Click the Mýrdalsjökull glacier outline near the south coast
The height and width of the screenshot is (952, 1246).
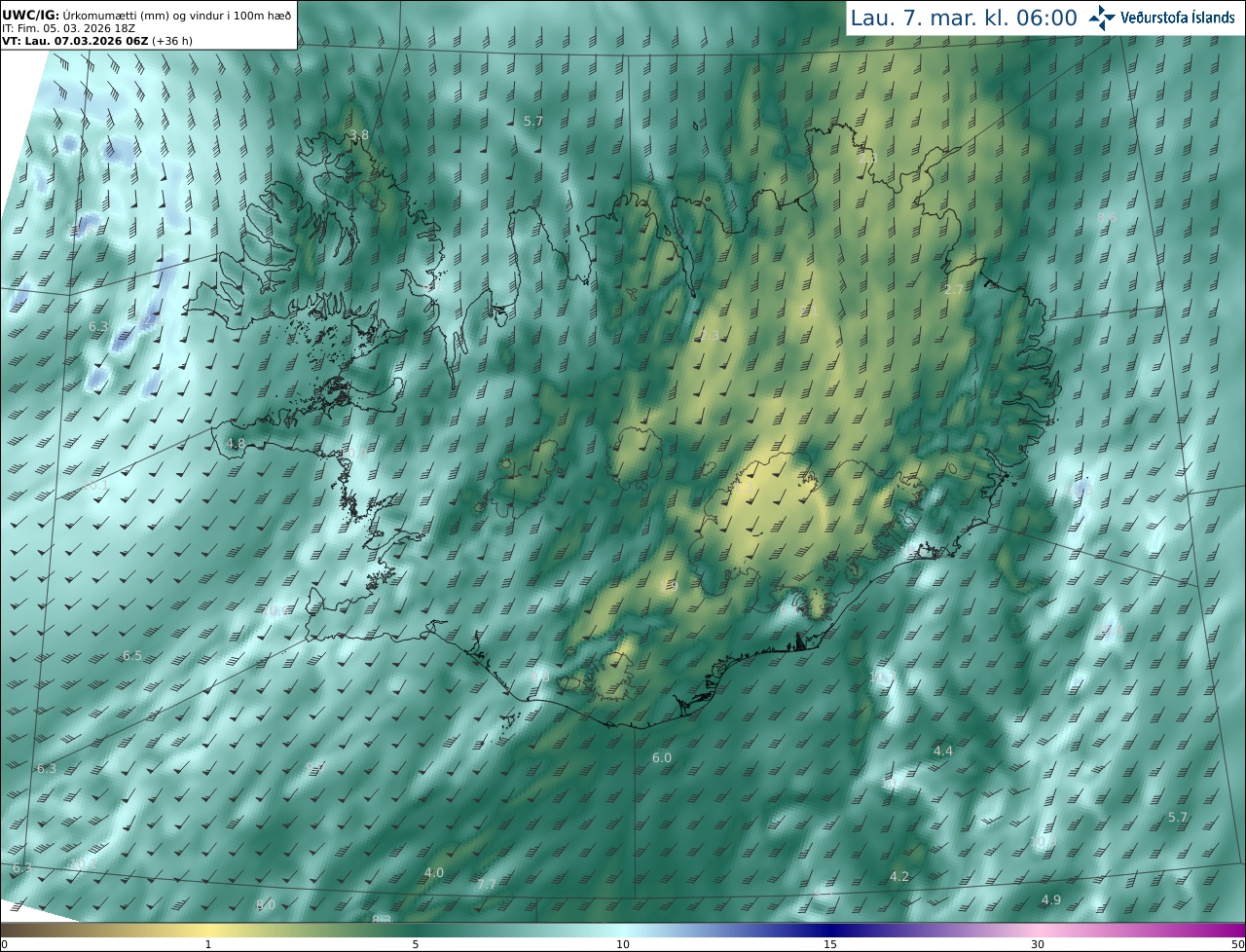pyautogui.click(x=615, y=675)
